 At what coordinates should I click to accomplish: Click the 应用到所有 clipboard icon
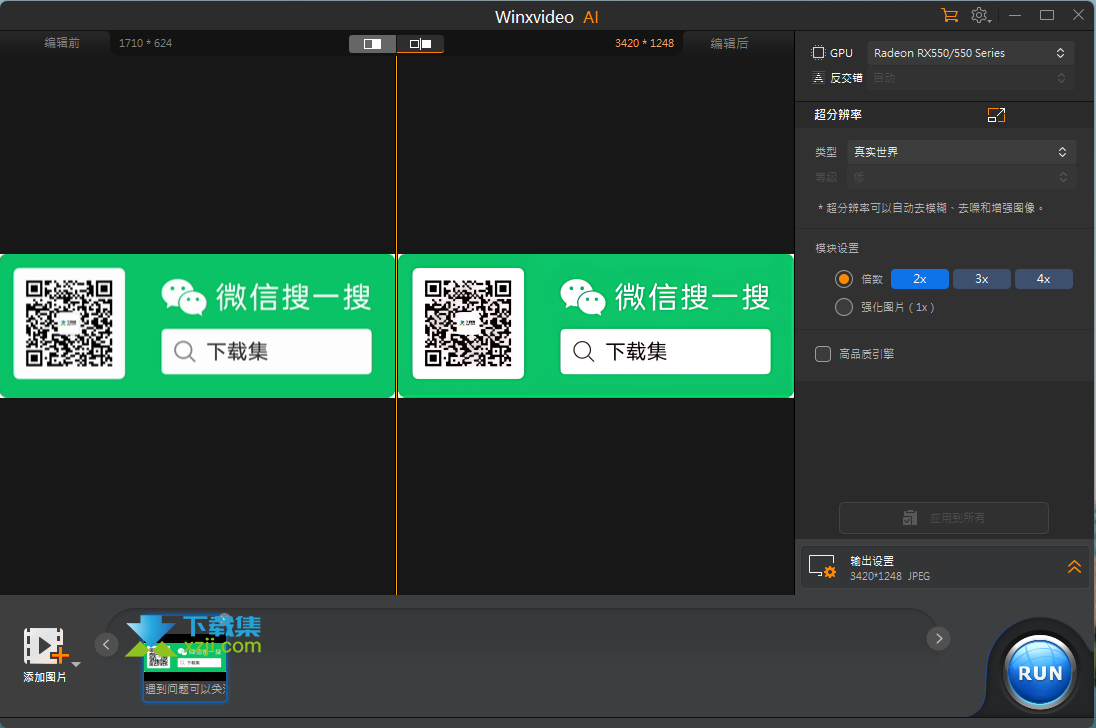[x=910, y=518]
